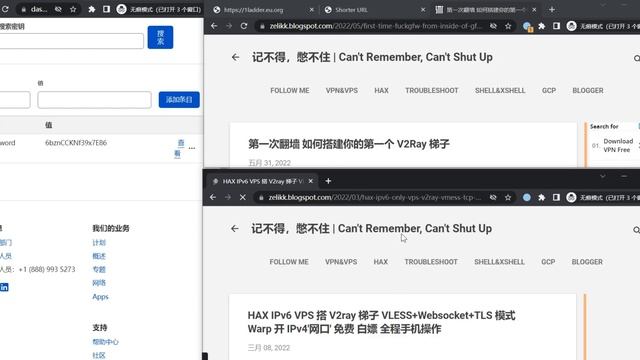The width and height of the screenshot is (640, 360).
Task: Toggle side panel in bottom window
Action: [x=556, y=198]
